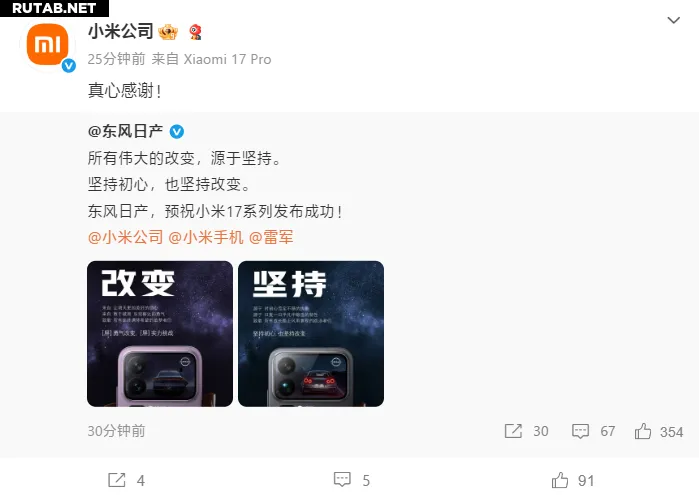The width and height of the screenshot is (699, 495).
Task: Click the verified badge beside 东风日产
Action: point(177,132)
